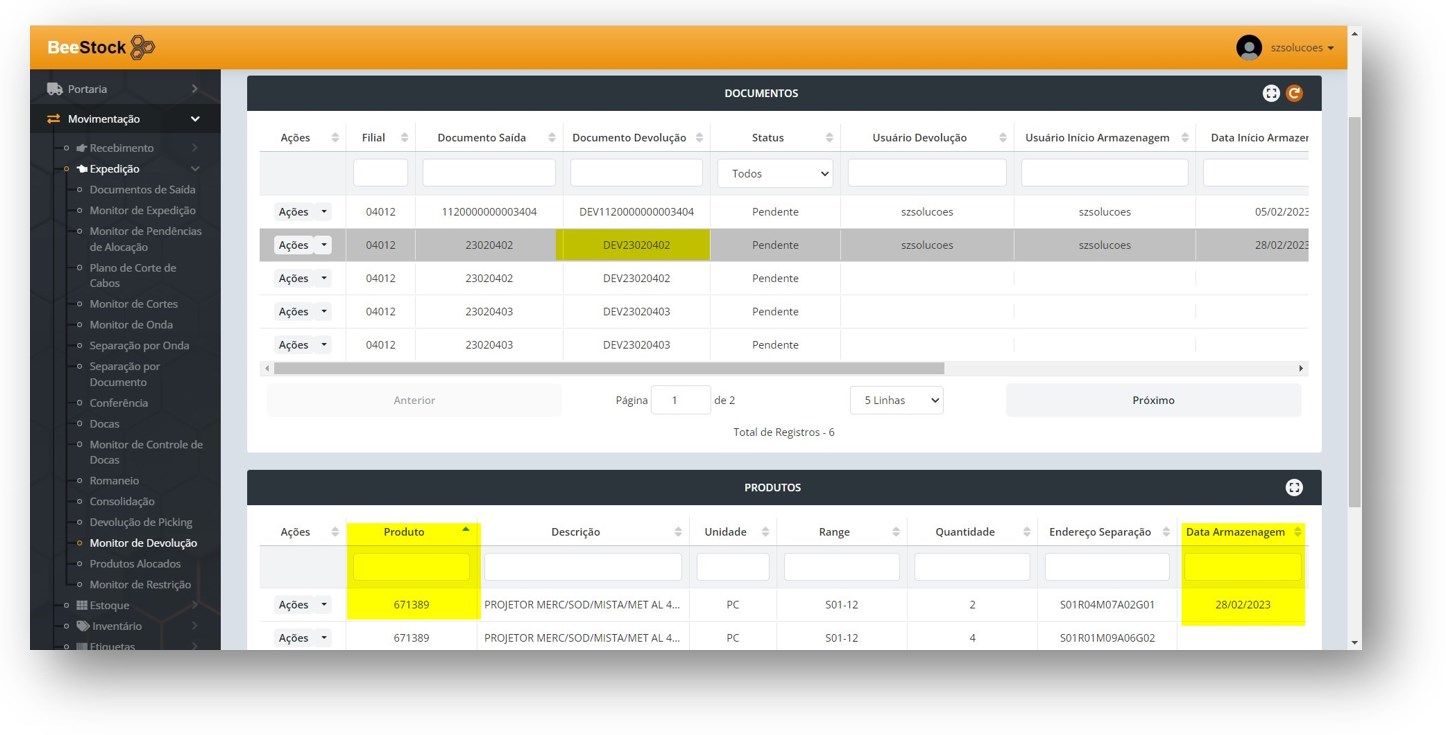Click the Página number input field
This screenshot has width=1446, height=735.
coord(680,400)
